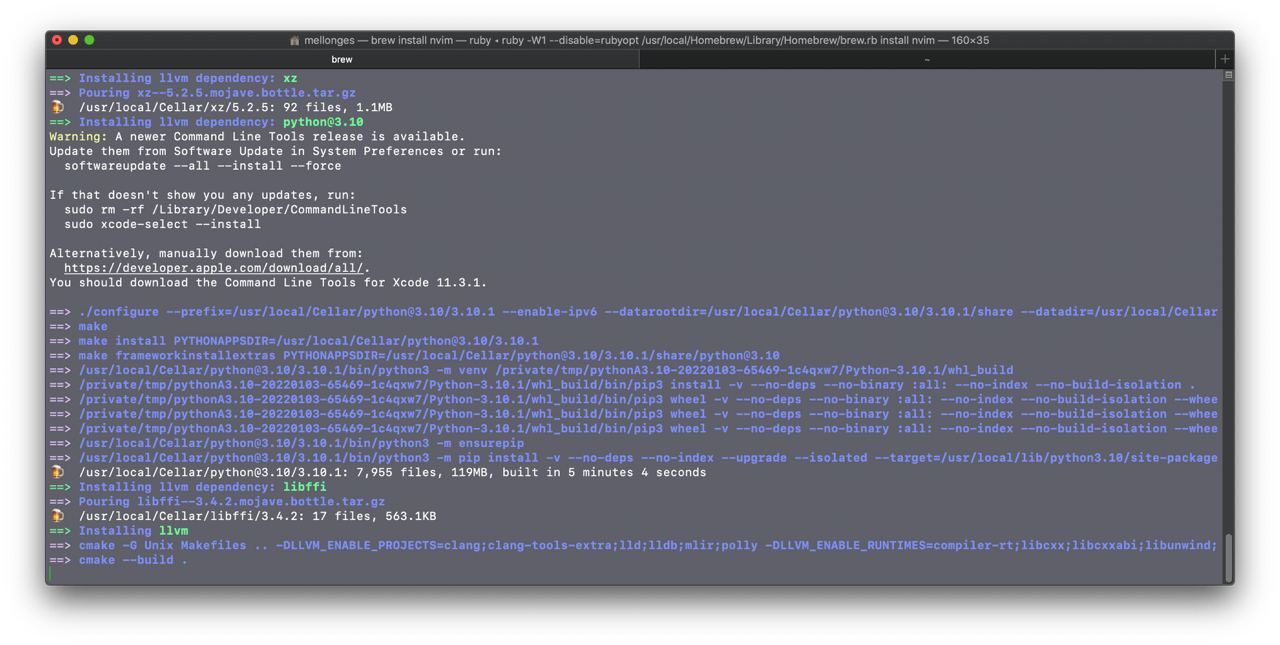
Task: Click the 'Warning:' Command Line Tools message
Action: [257, 137]
